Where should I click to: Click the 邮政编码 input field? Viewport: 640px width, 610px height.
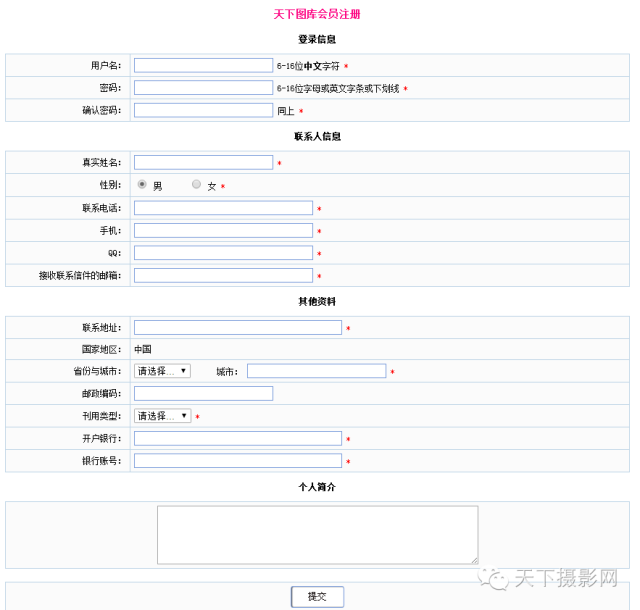tap(203, 394)
